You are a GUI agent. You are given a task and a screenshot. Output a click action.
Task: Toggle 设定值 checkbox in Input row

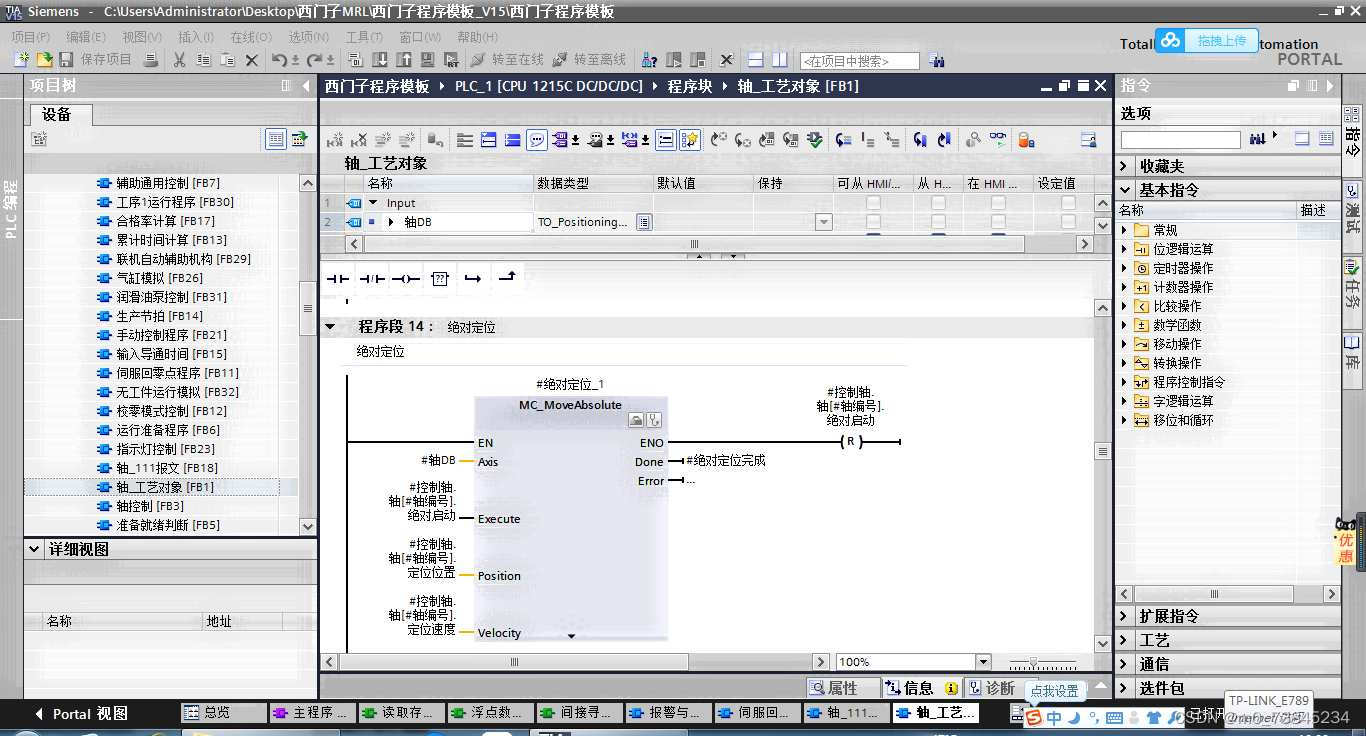(x=1067, y=203)
